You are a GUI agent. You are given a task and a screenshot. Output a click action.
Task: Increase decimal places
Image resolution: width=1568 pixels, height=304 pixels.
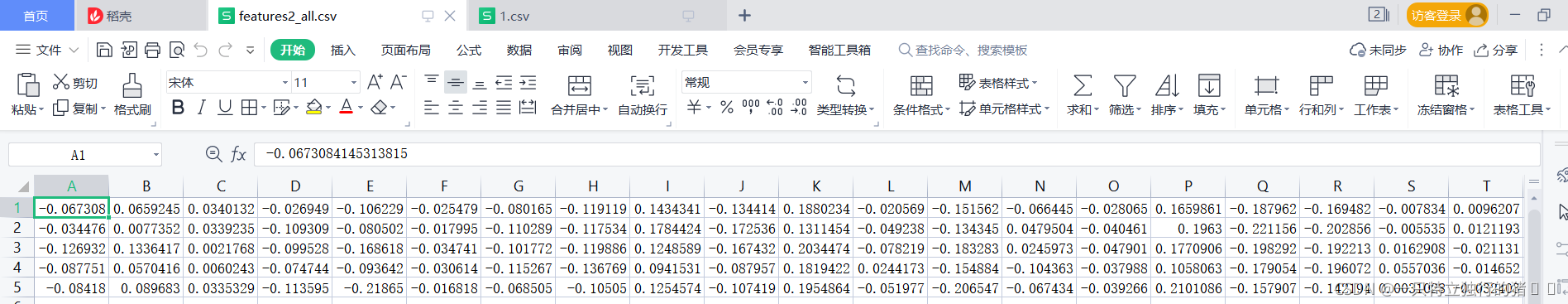pos(775,108)
